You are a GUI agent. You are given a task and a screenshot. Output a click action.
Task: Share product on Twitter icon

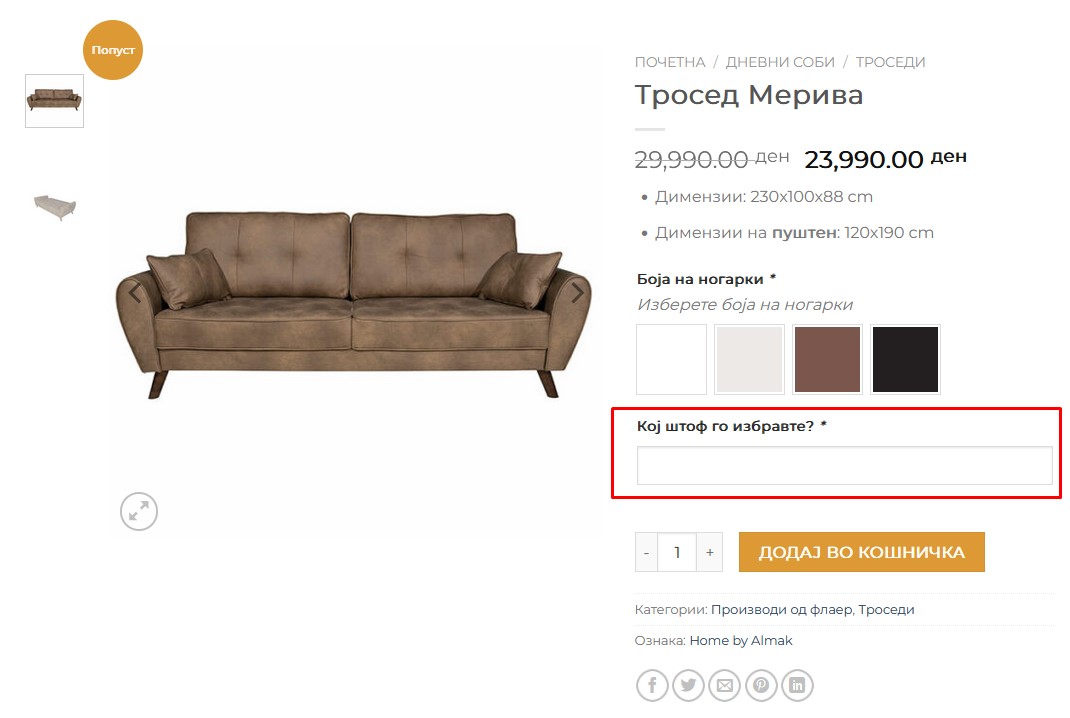[688, 685]
